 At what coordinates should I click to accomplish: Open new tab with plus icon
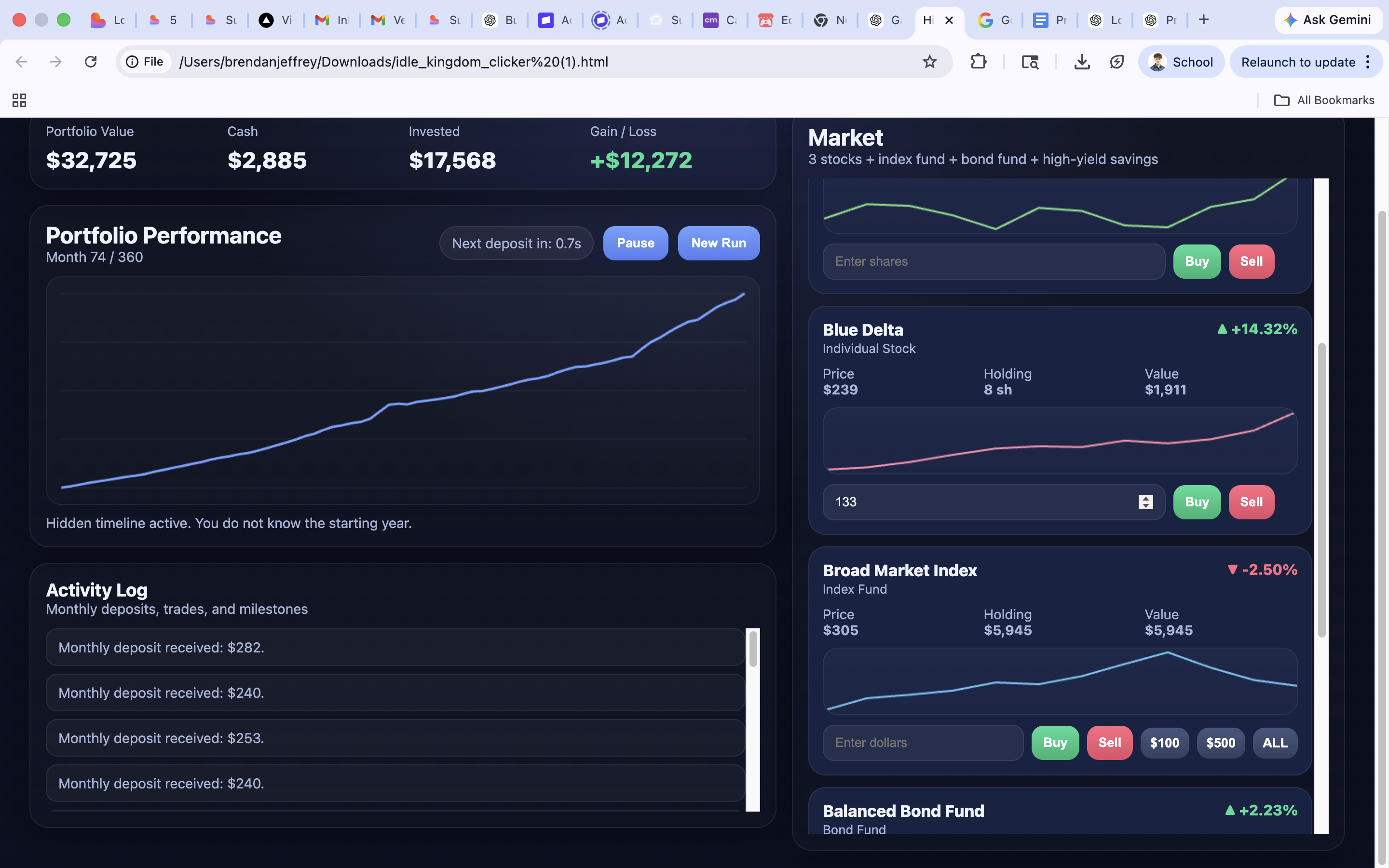pos(1204,20)
